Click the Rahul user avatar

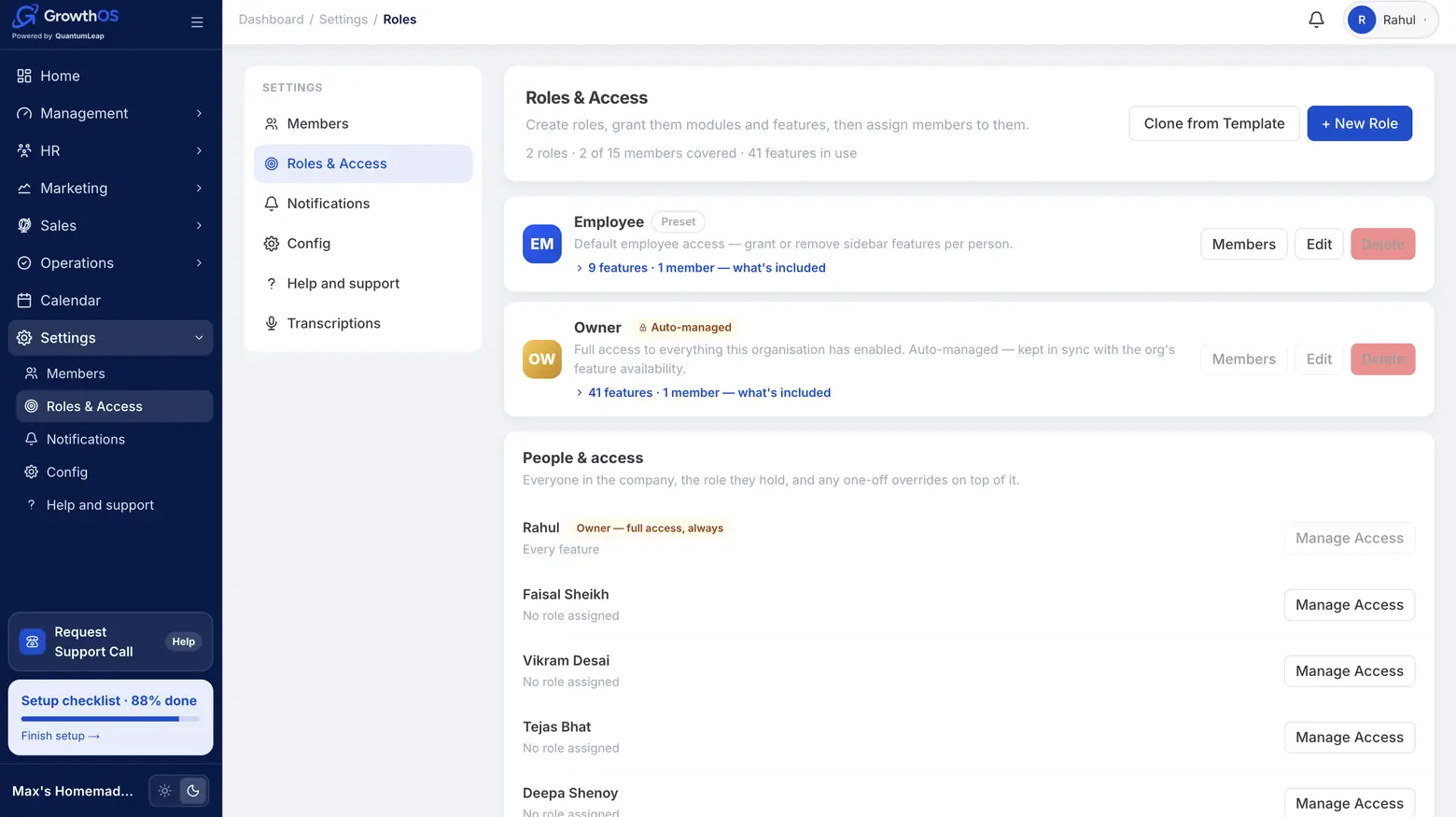tap(1362, 20)
